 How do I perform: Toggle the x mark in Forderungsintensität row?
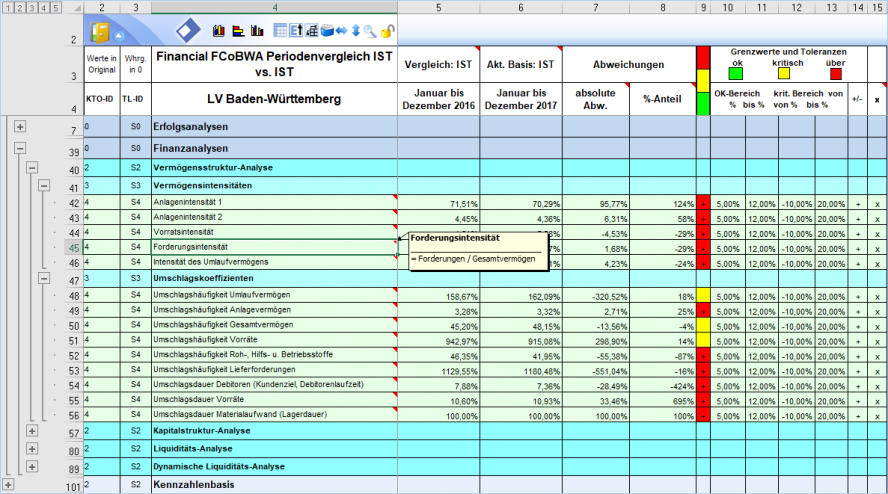pos(877,247)
